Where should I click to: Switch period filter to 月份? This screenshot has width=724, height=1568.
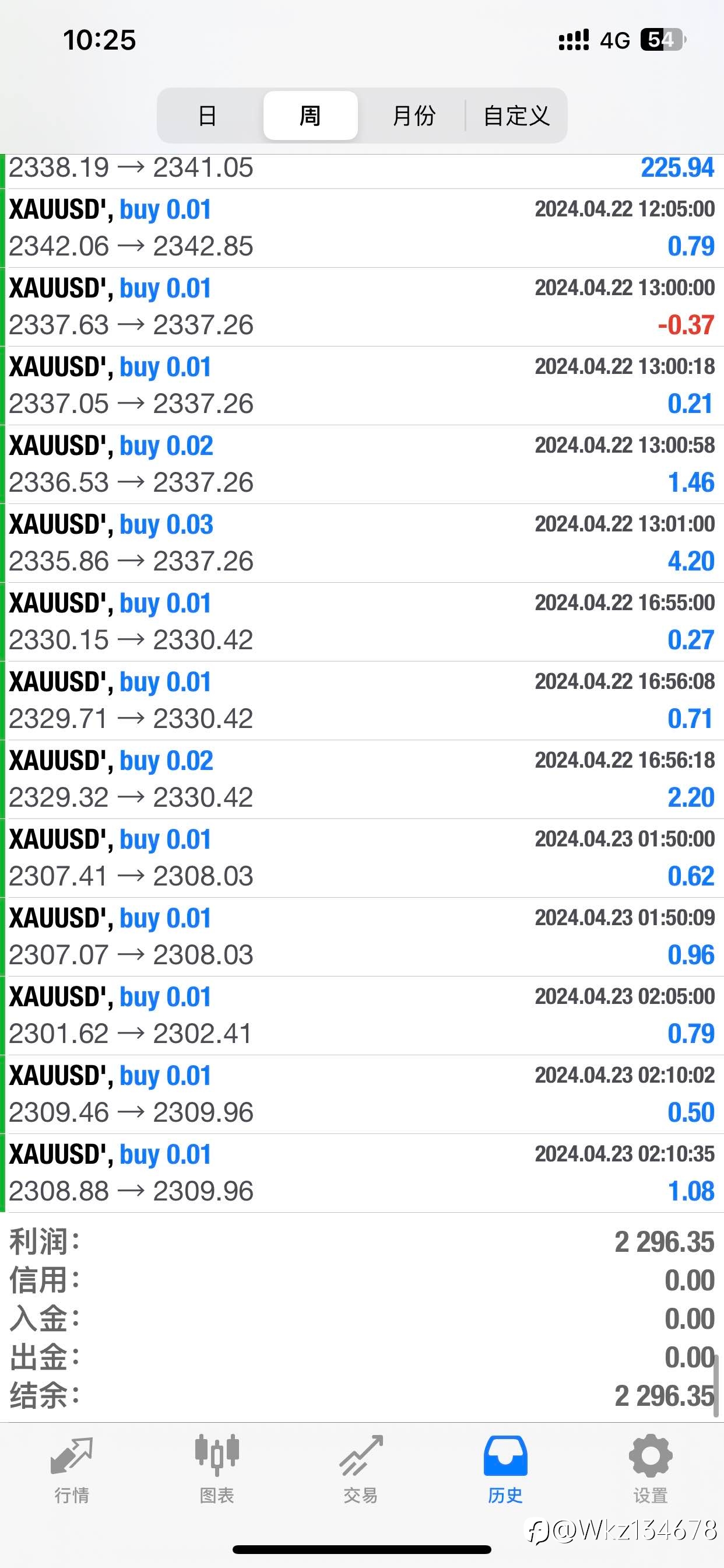point(414,115)
